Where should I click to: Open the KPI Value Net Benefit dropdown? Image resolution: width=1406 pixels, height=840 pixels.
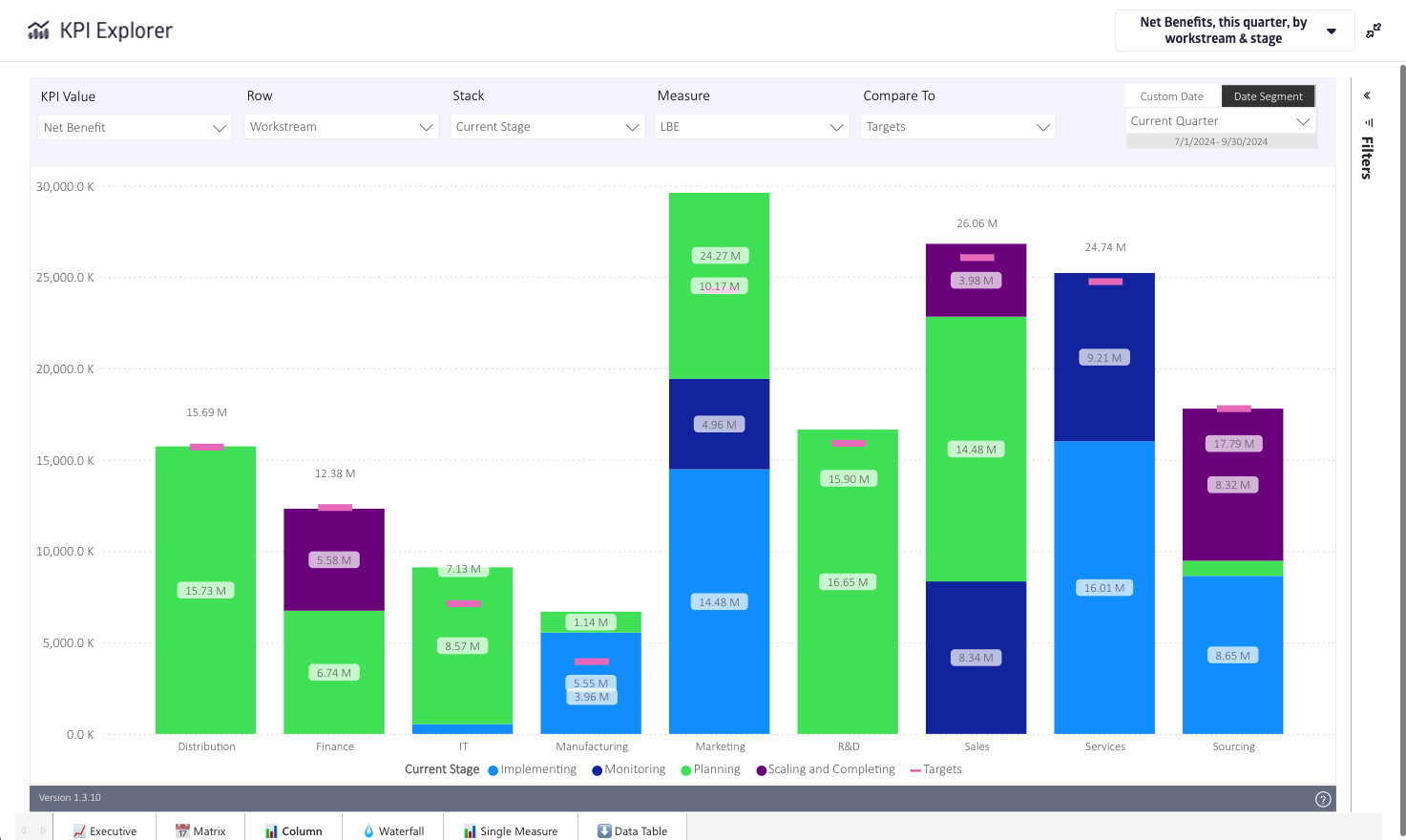pyautogui.click(x=136, y=128)
